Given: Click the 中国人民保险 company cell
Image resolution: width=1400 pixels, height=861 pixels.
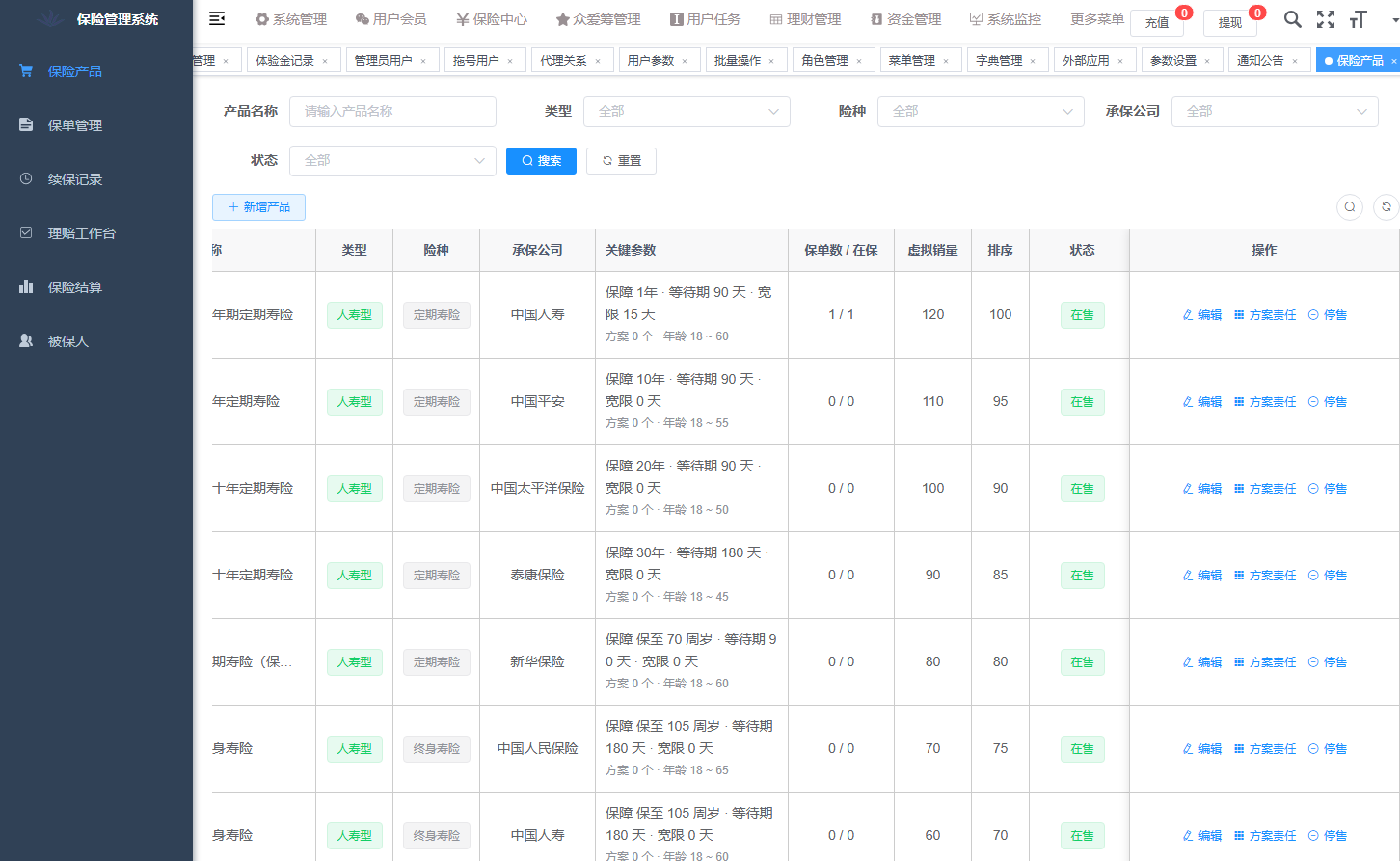Looking at the screenshot, I should [537, 748].
